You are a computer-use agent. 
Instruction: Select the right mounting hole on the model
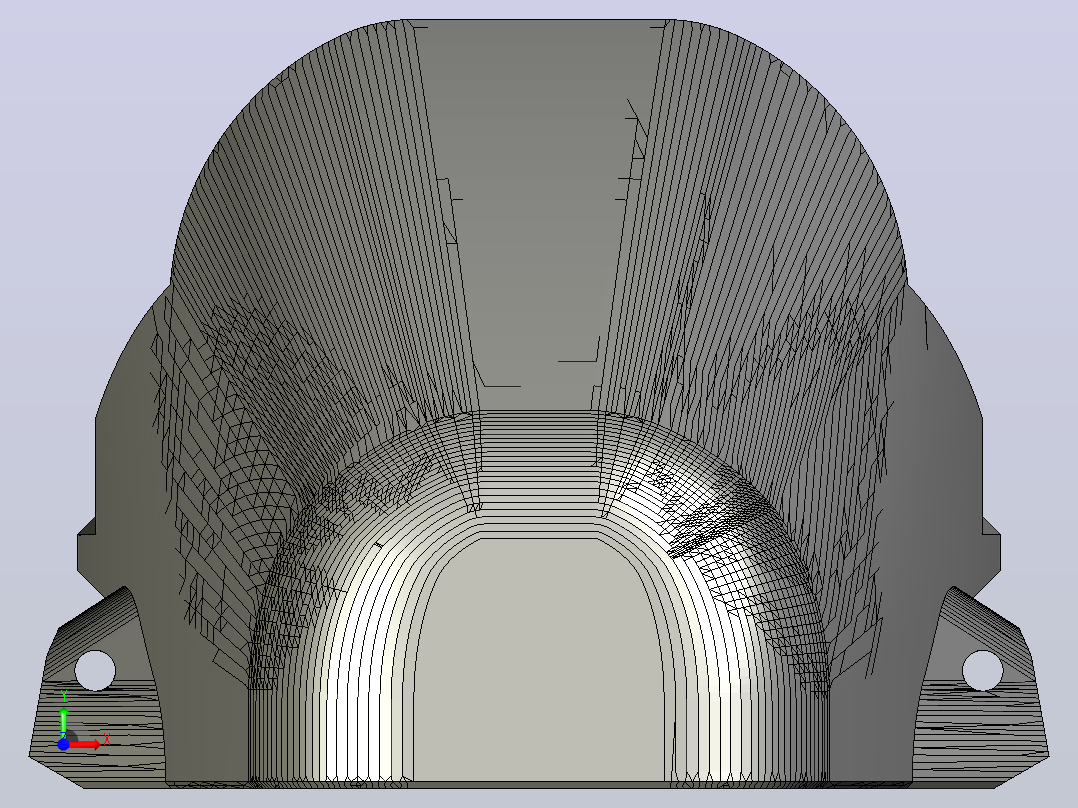point(982,670)
